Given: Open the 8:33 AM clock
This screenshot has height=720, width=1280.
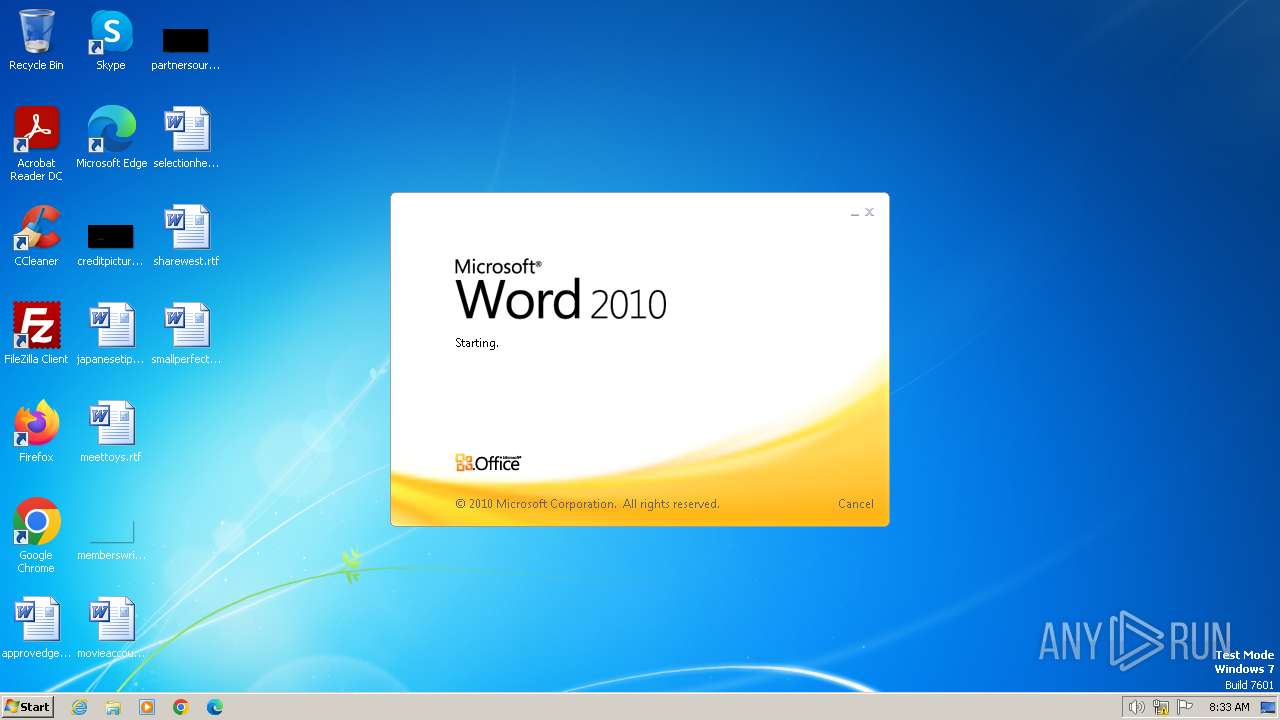Looking at the screenshot, I should [1229, 707].
